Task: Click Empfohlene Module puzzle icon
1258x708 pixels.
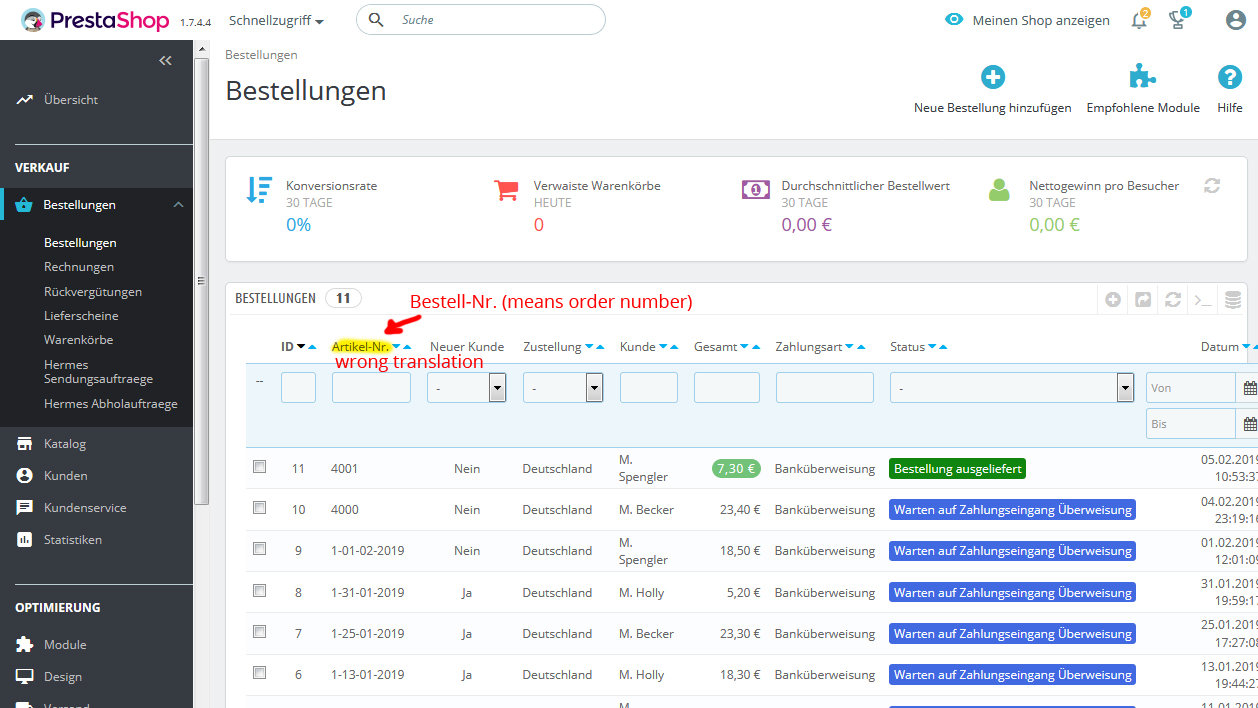Action: coord(1142,77)
